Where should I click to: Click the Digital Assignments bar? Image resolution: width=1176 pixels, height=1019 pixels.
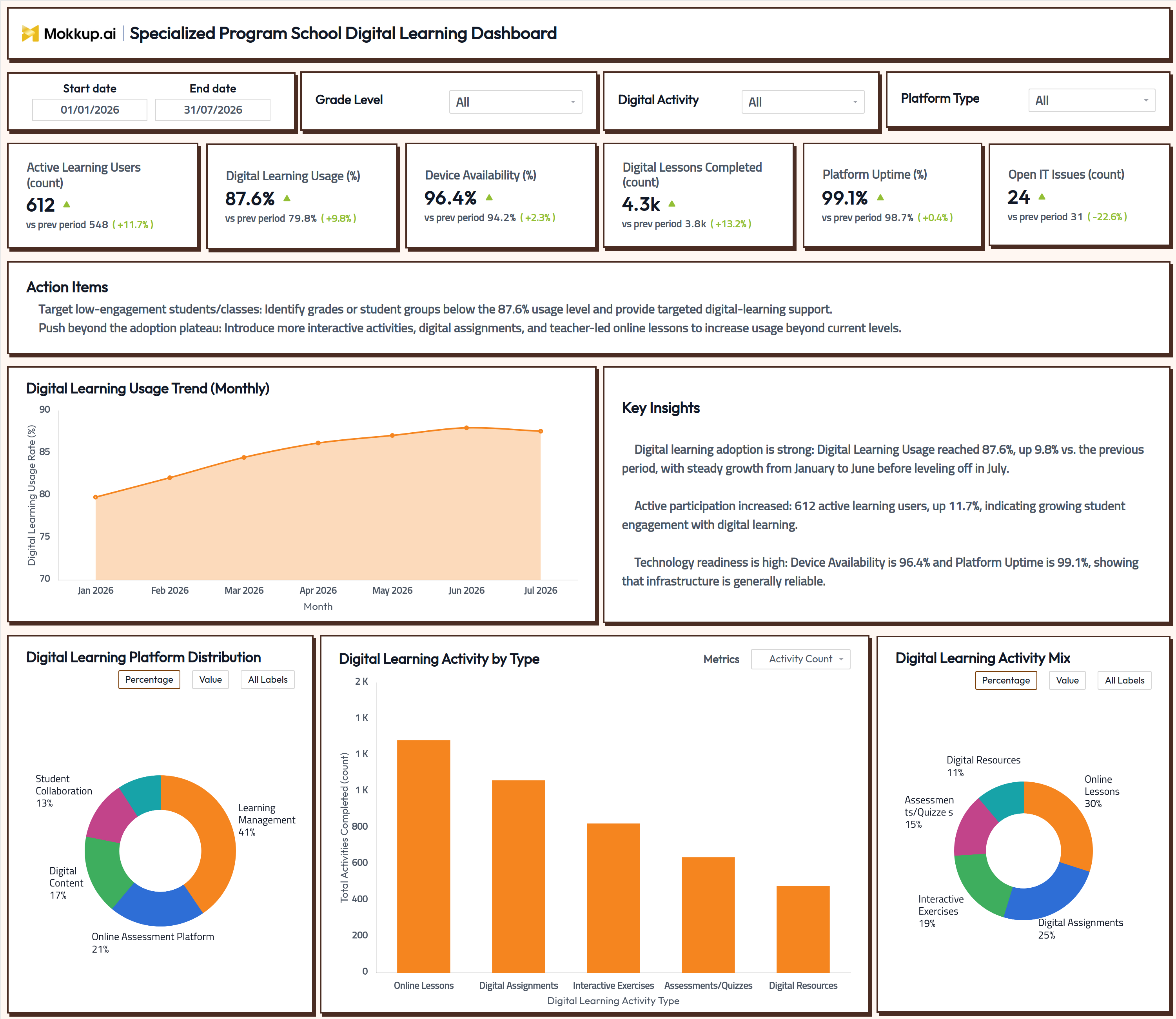coord(518,876)
